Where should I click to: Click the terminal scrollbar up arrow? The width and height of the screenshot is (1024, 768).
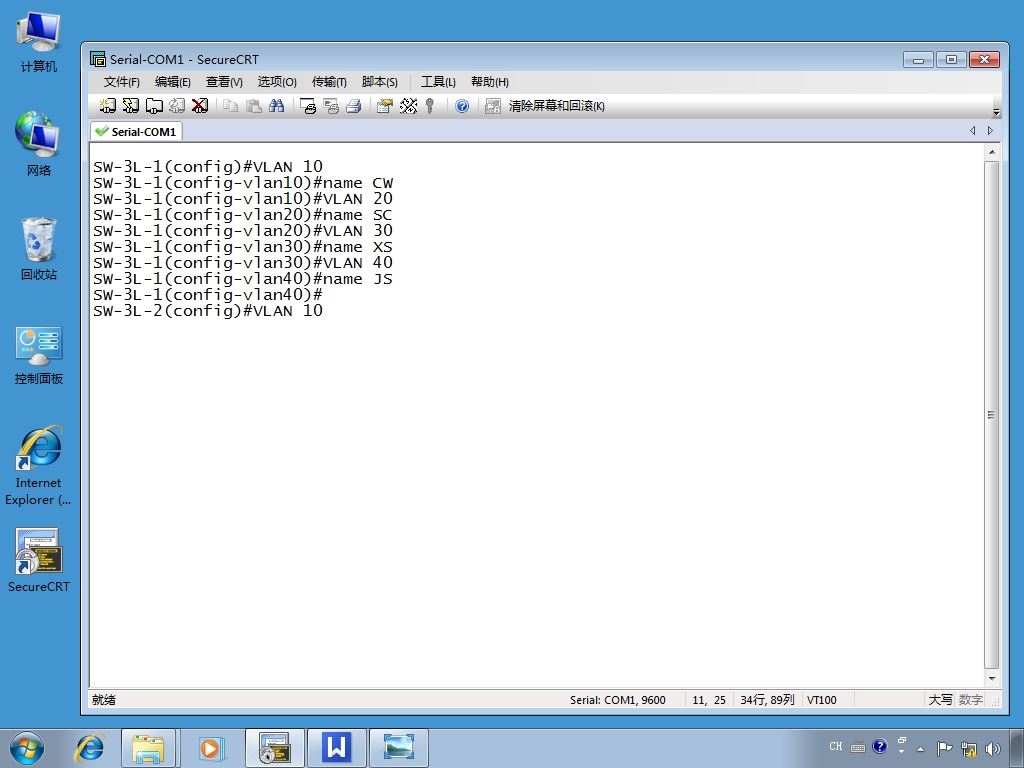991,152
